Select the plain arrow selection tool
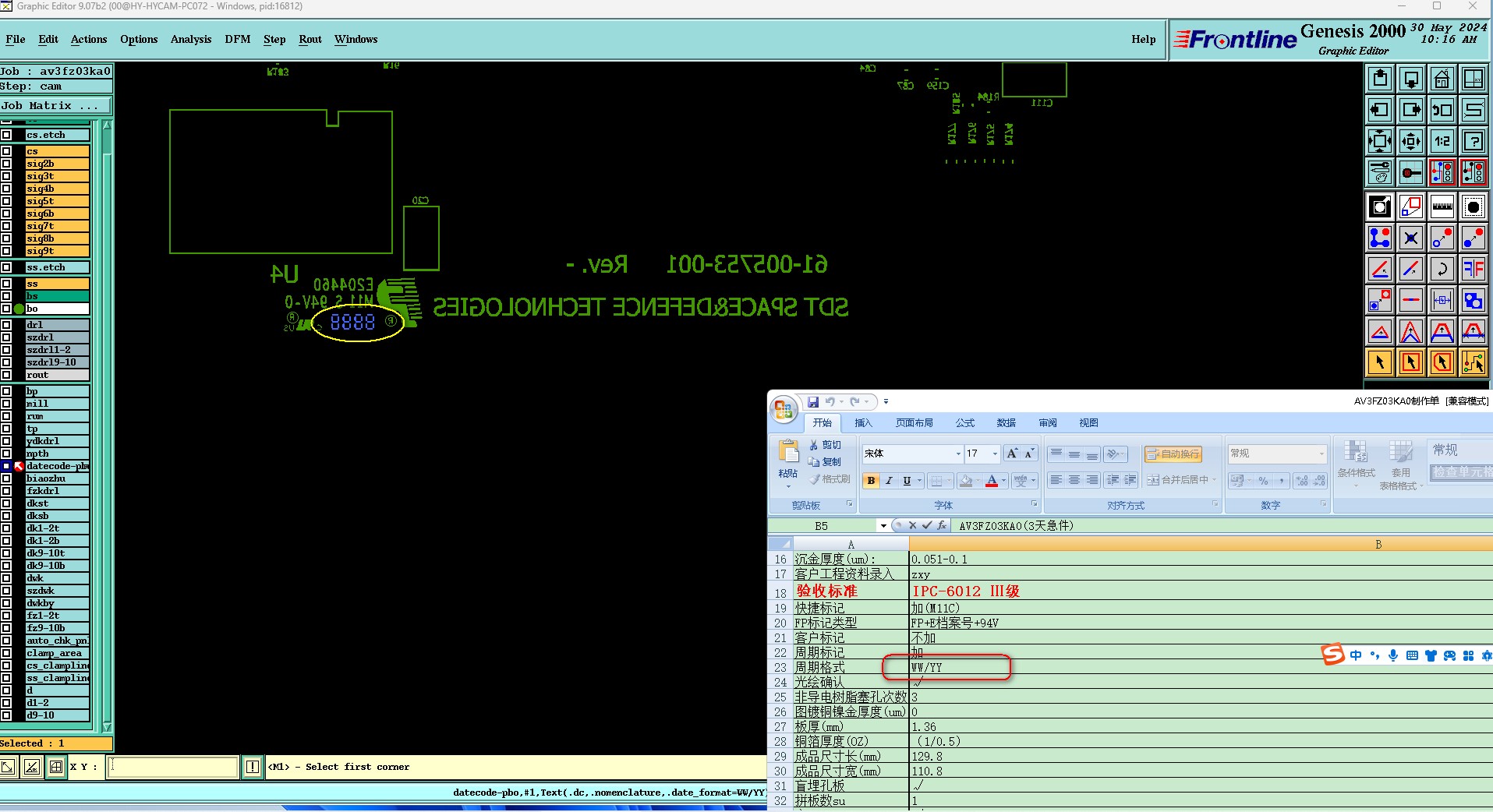Viewport: 1493px width, 812px height. (1380, 362)
